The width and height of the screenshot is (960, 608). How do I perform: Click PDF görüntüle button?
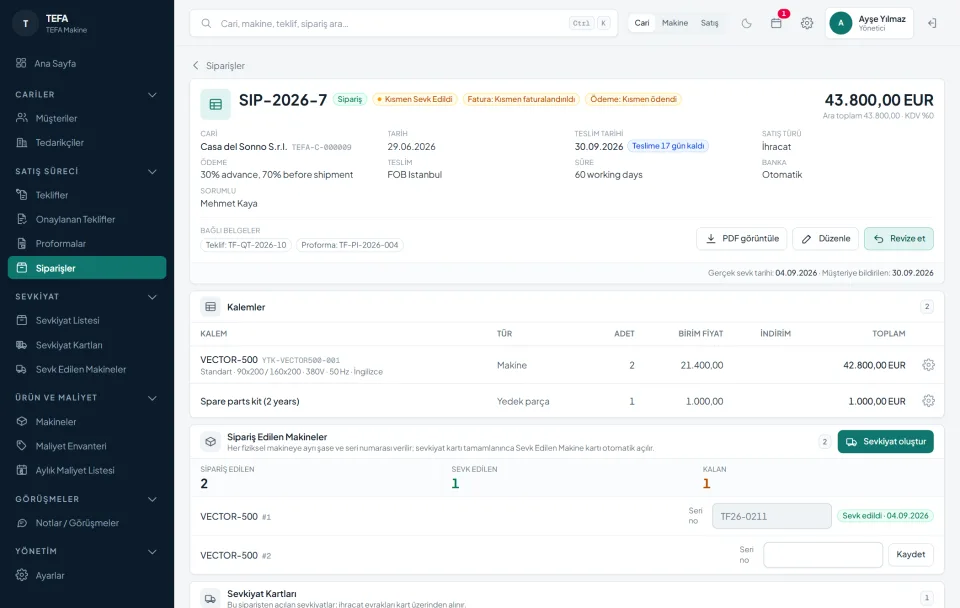point(742,239)
